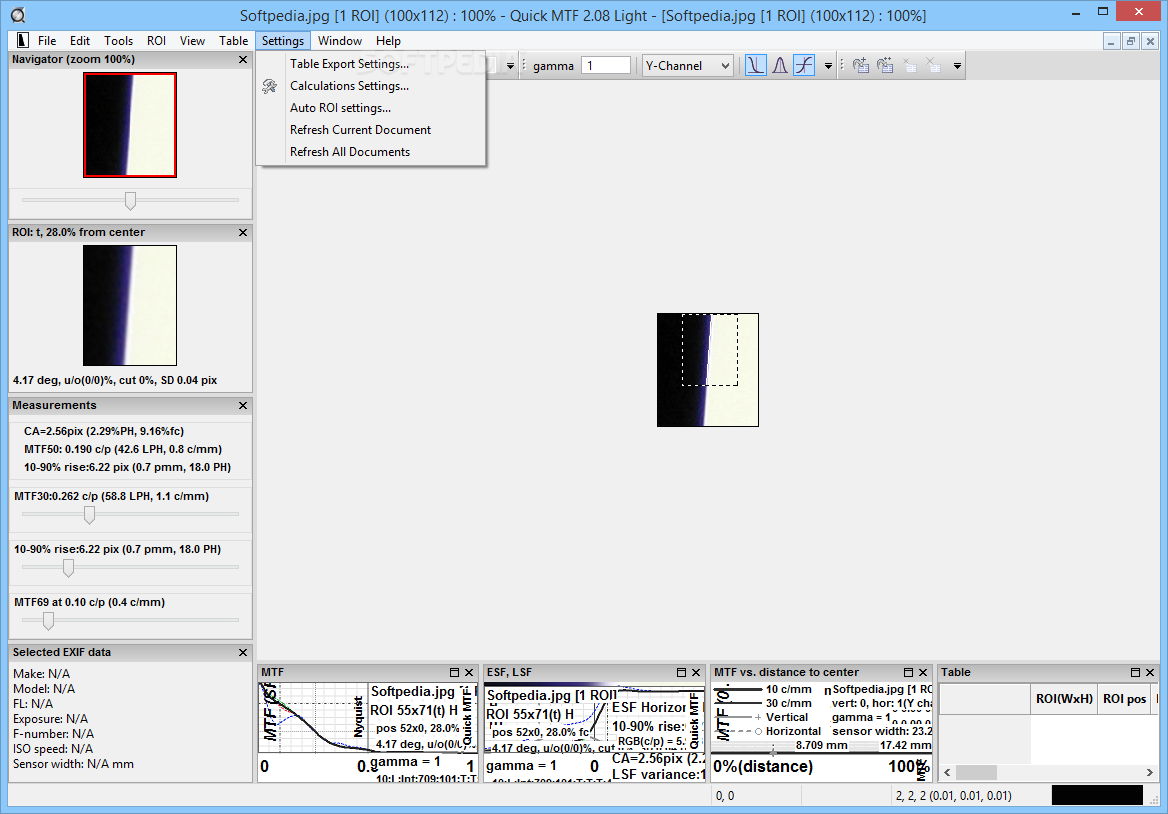Minimize the inner document window
This screenshot has height=814, width=1168.
pos(1111,42)
